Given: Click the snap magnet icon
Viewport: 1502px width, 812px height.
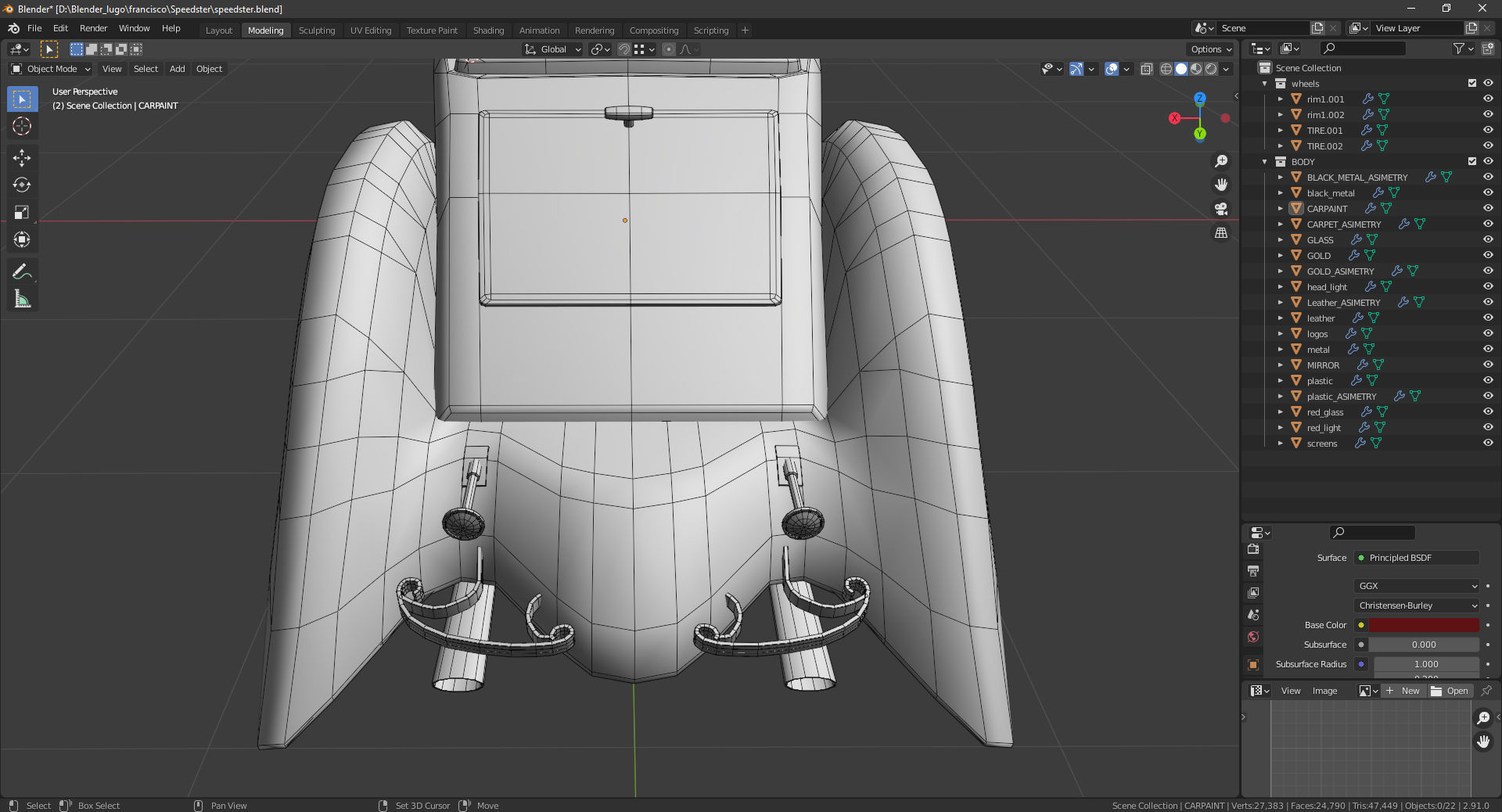Looking at the screenshot, I should (623, 49).
